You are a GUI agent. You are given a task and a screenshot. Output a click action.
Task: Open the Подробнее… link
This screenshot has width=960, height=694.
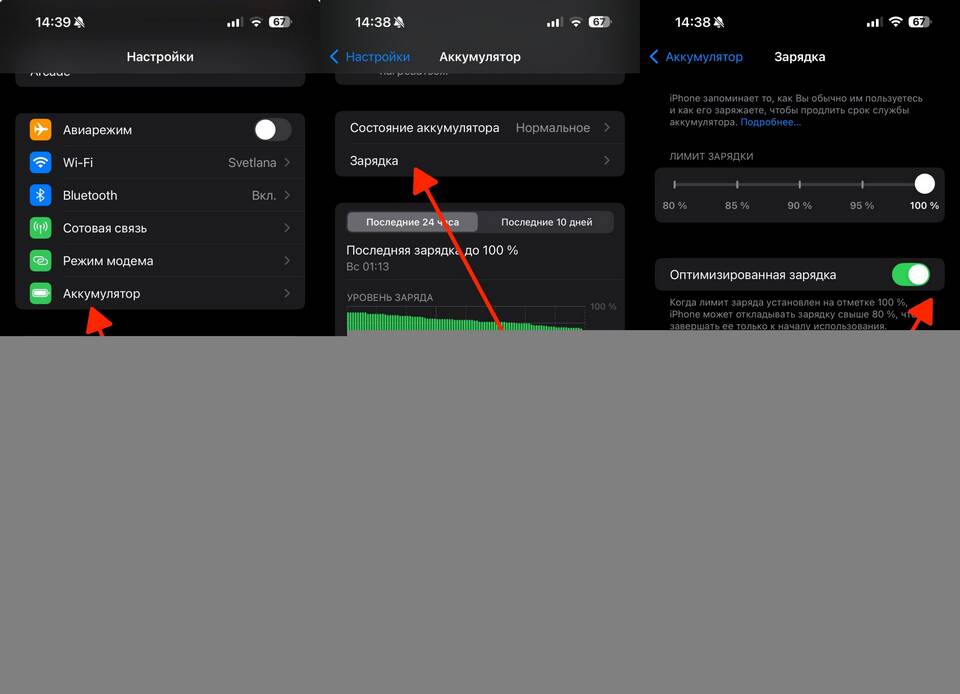[x=770, y=122]
